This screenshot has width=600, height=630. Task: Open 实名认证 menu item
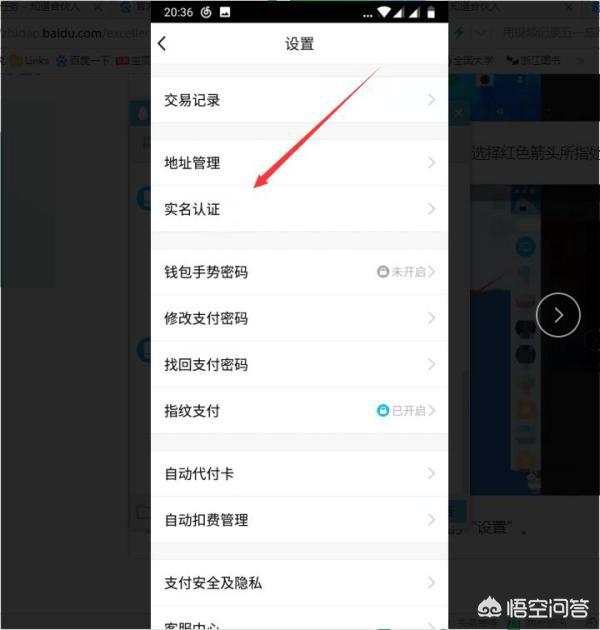tap(299, 209)
